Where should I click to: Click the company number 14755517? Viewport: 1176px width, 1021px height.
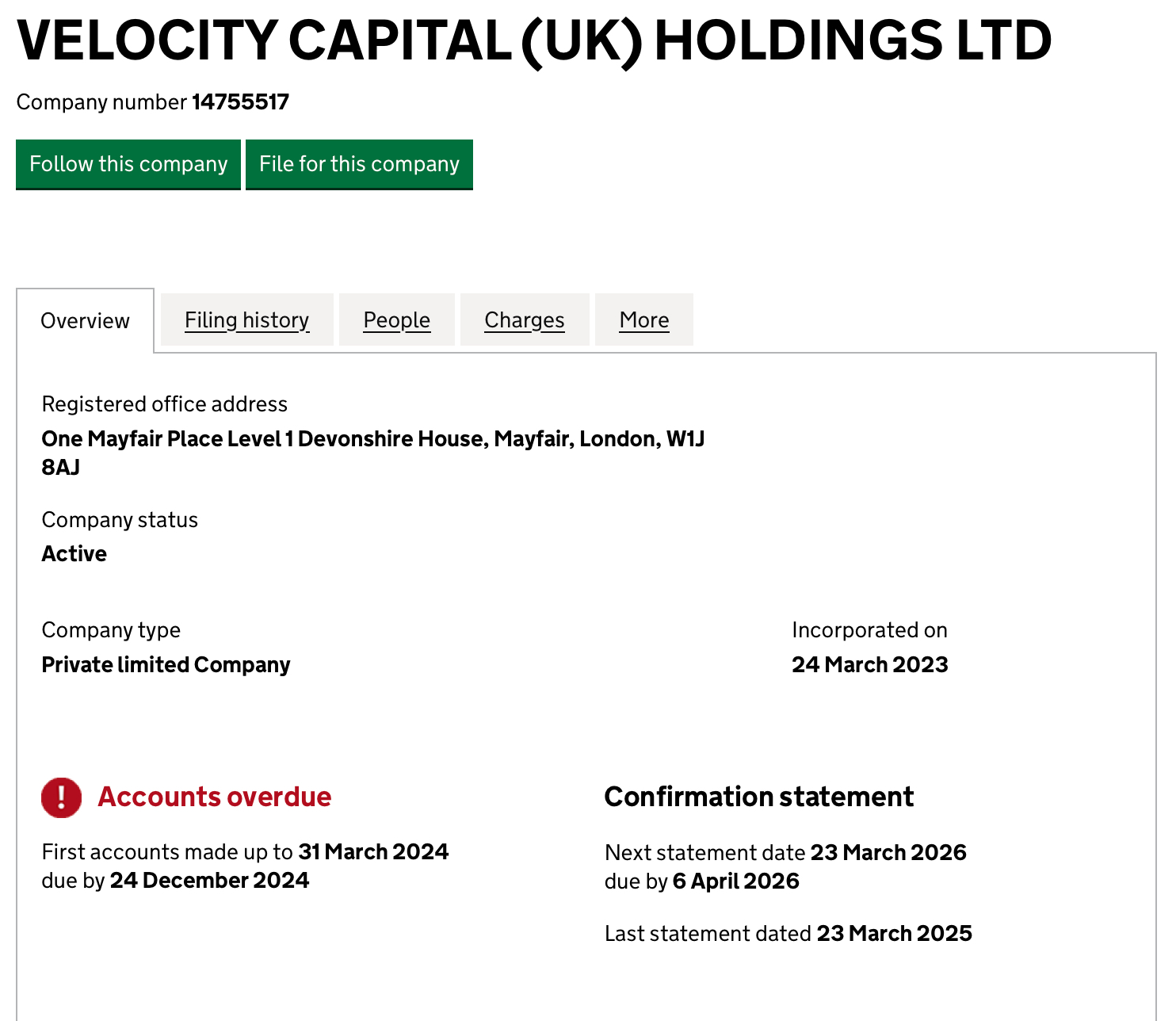point(240,102)
